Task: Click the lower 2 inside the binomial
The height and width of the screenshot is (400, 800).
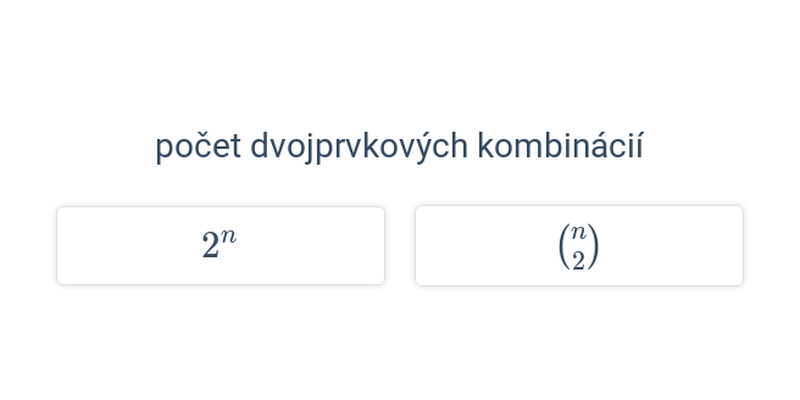Action: point(578,261)
